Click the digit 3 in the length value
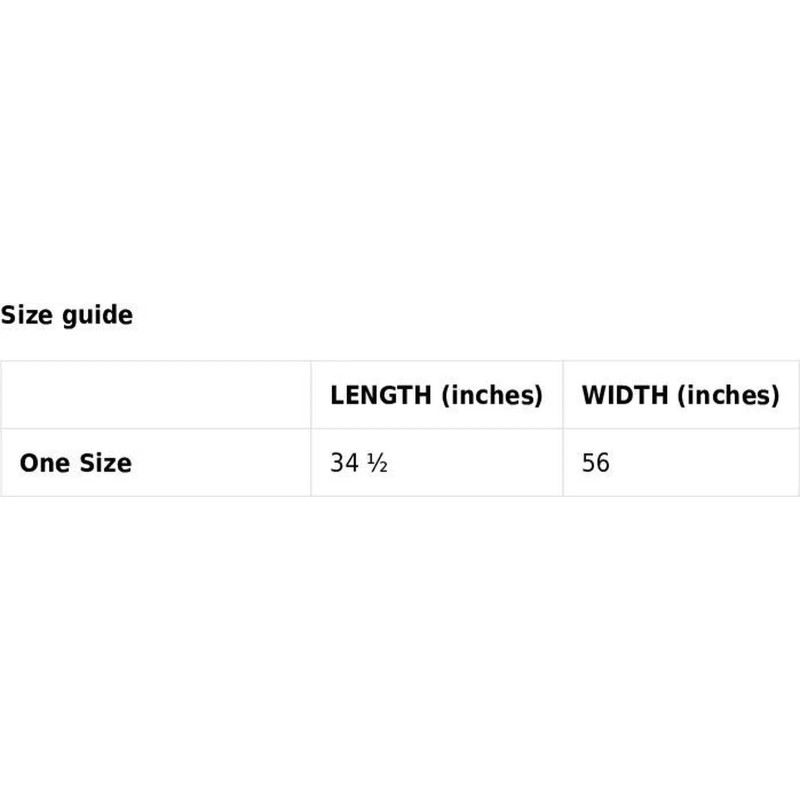Image resolution: width=800 pixels, height=800 pixels. tap(339, 463)
